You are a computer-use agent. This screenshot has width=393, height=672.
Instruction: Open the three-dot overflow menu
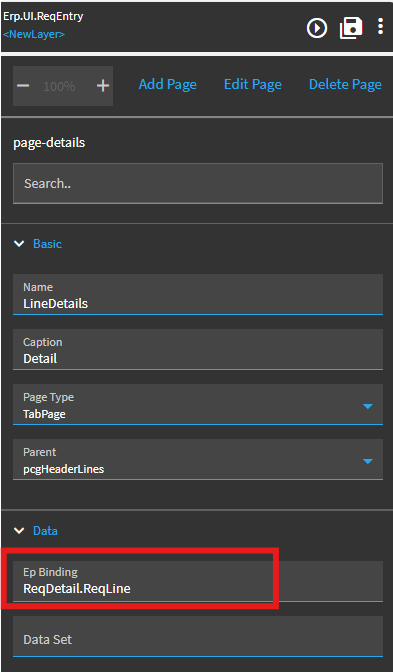[x=380, y=26]
